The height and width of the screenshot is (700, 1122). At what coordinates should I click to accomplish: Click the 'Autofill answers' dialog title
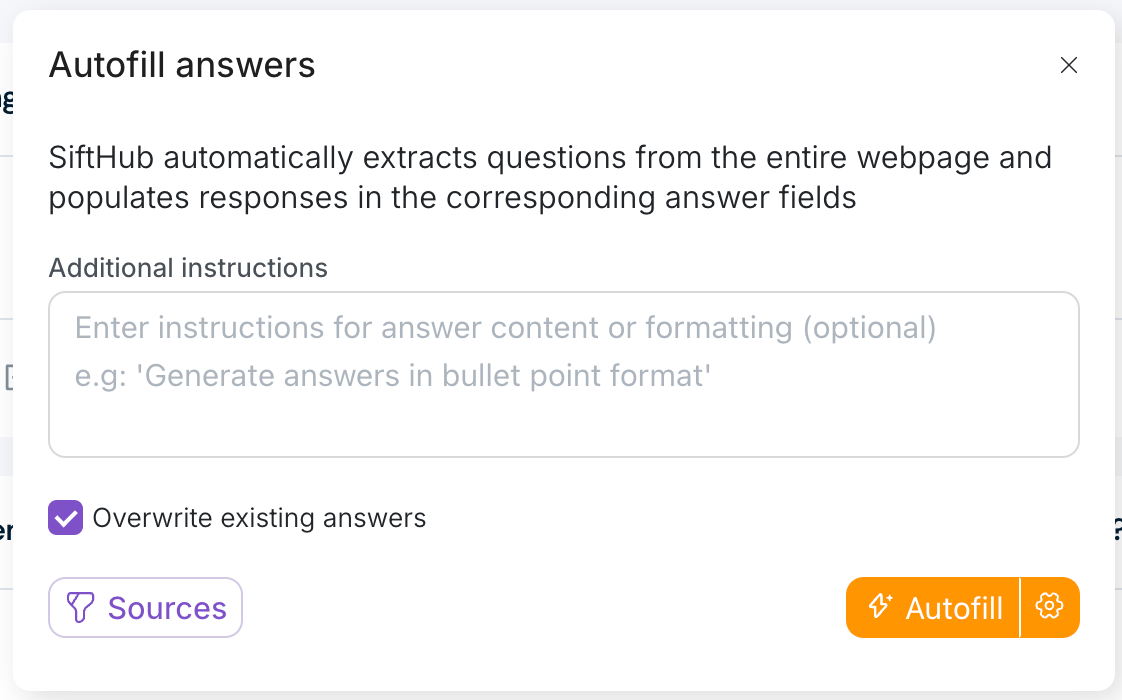pos(182,66)
